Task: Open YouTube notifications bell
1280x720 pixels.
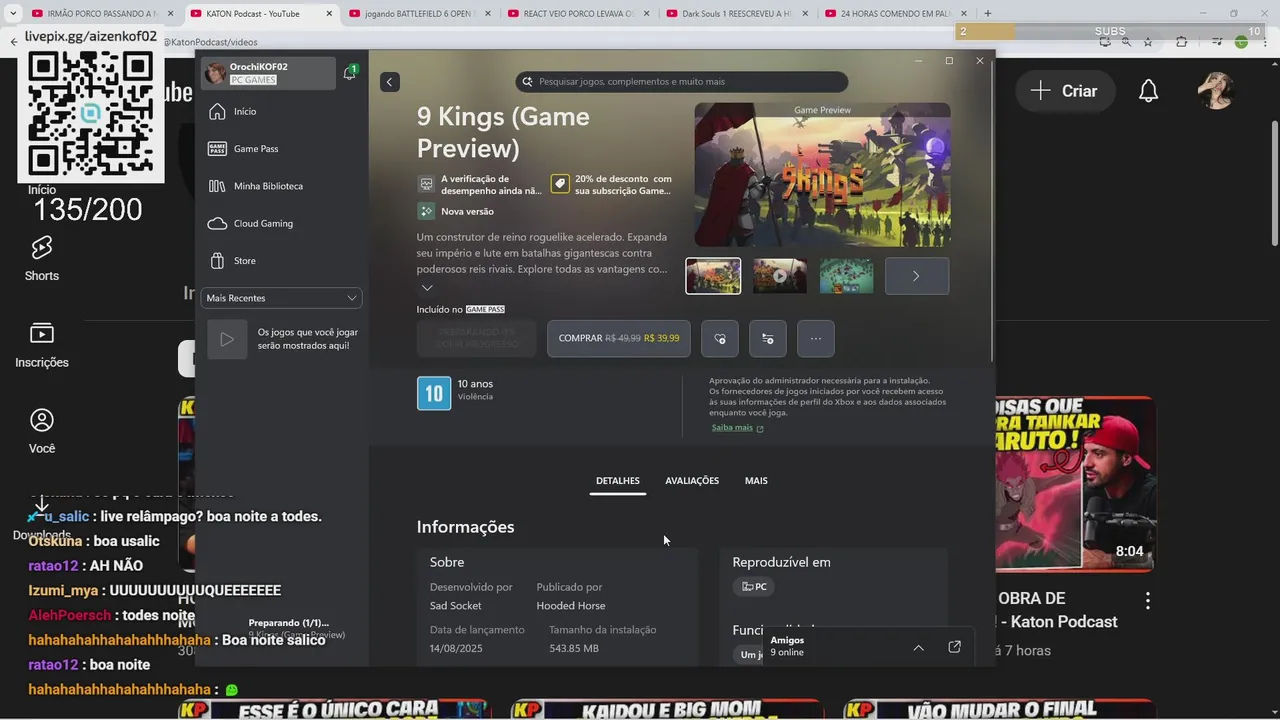Action: 1149,91
